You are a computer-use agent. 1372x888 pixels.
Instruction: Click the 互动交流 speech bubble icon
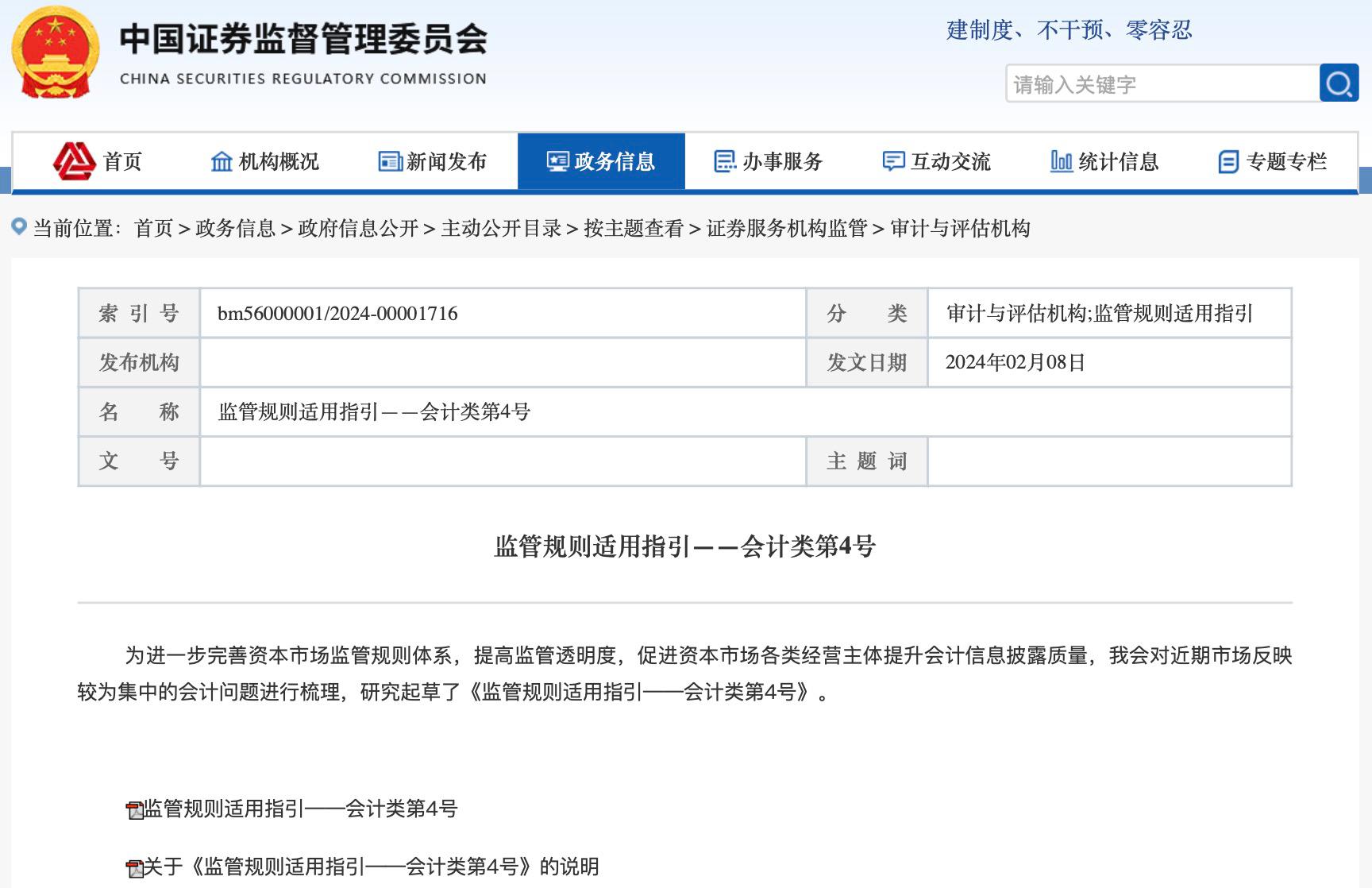(894, 160)
